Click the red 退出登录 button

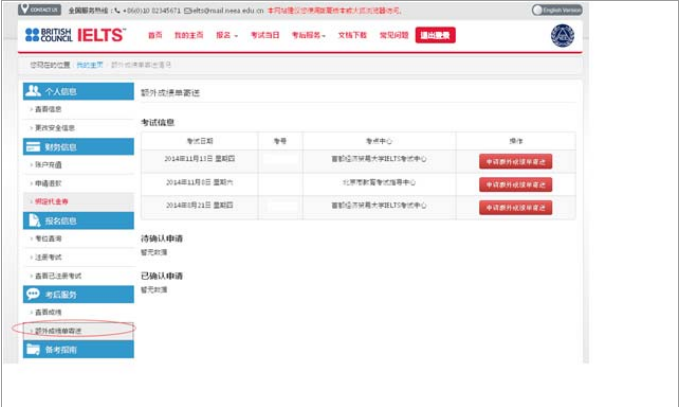coord(435,35)
